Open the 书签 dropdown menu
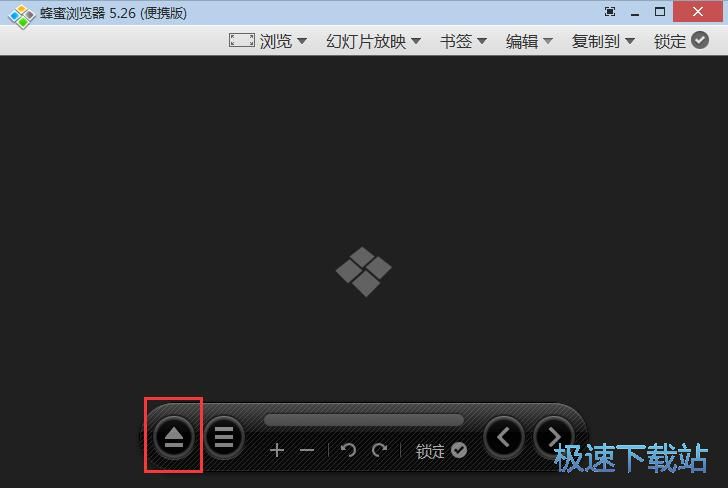The width and height of the screenshot is (728, 488). tap(463, 41)
